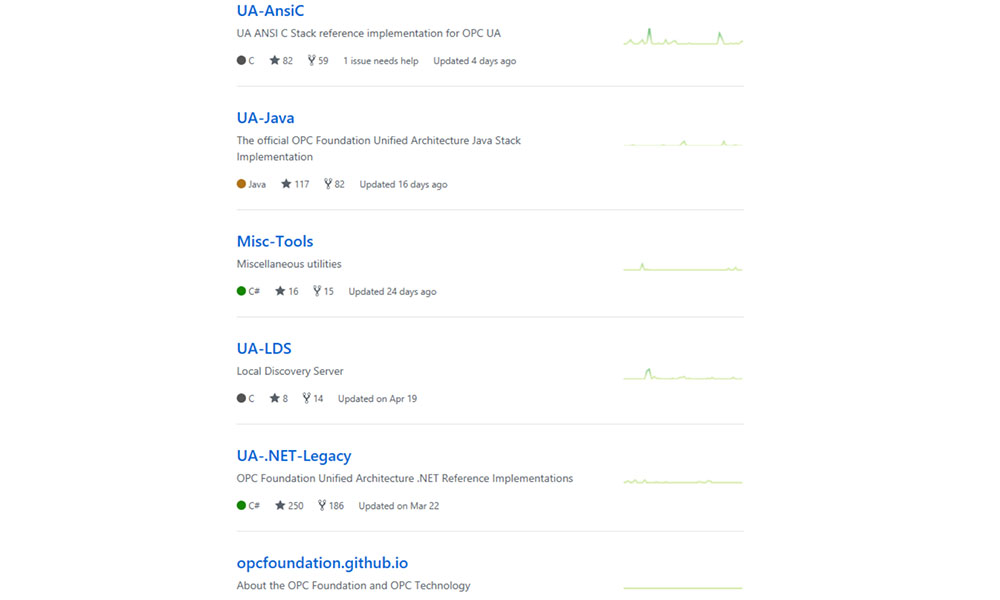
Task: Click the C language dot for UA-AnsiC
Action: point(241,61)
